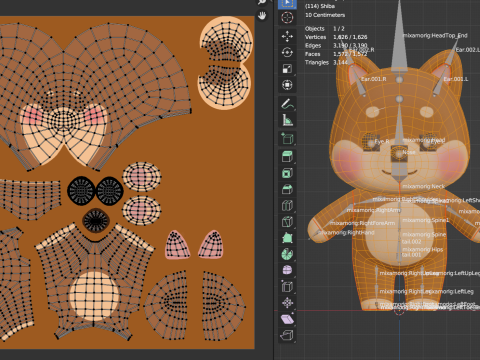Select the Measure tool
Image resolution: width=480 pixels, height=360 pixels.
(287, 120)
